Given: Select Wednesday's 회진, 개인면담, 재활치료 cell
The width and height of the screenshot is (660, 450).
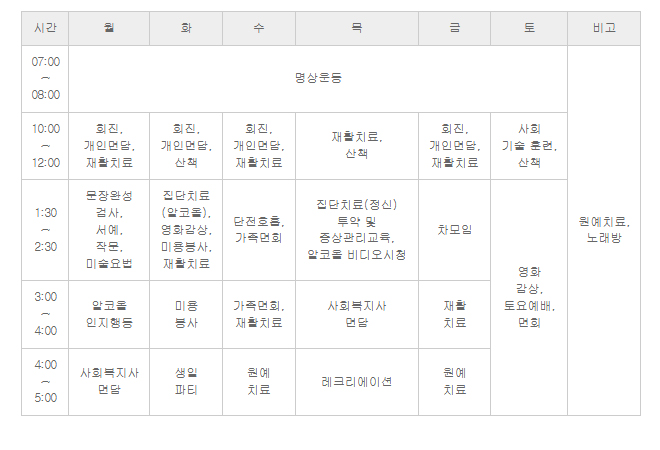Looking at the screenshot, I should click(x=259, y=146).
